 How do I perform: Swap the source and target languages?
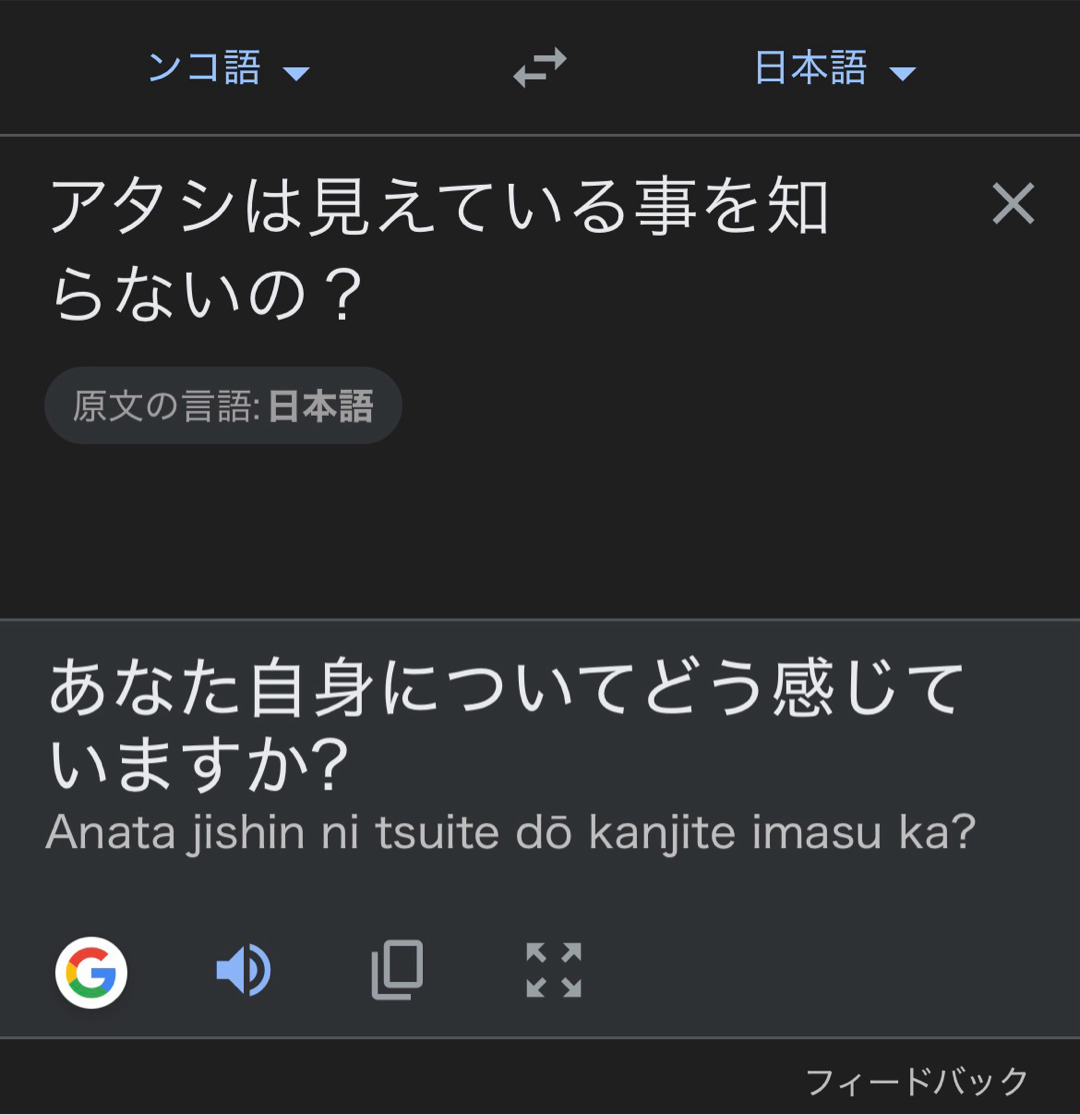pyautogui.click(x=540, y=69)
